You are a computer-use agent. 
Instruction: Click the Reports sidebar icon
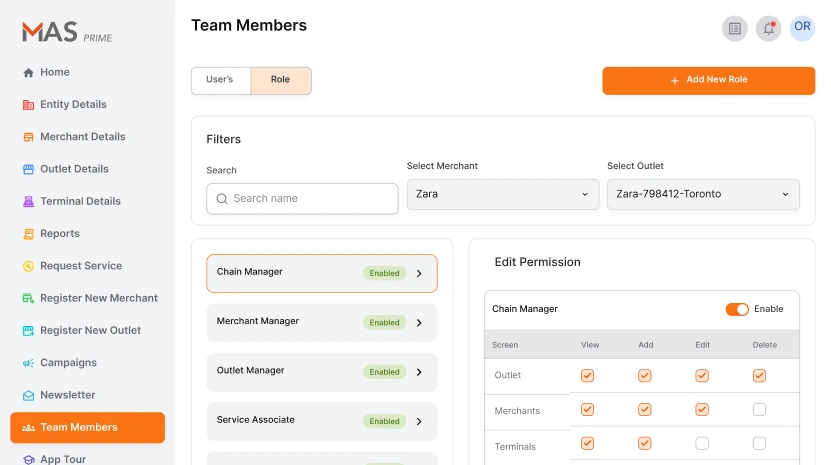[28, 234]
